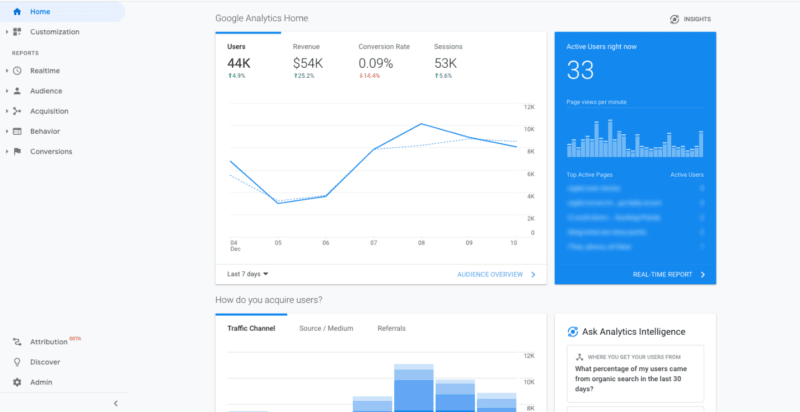Switch to the Source / Medium tab
Screen dimensions: 800x412
[x=326, y=328]
